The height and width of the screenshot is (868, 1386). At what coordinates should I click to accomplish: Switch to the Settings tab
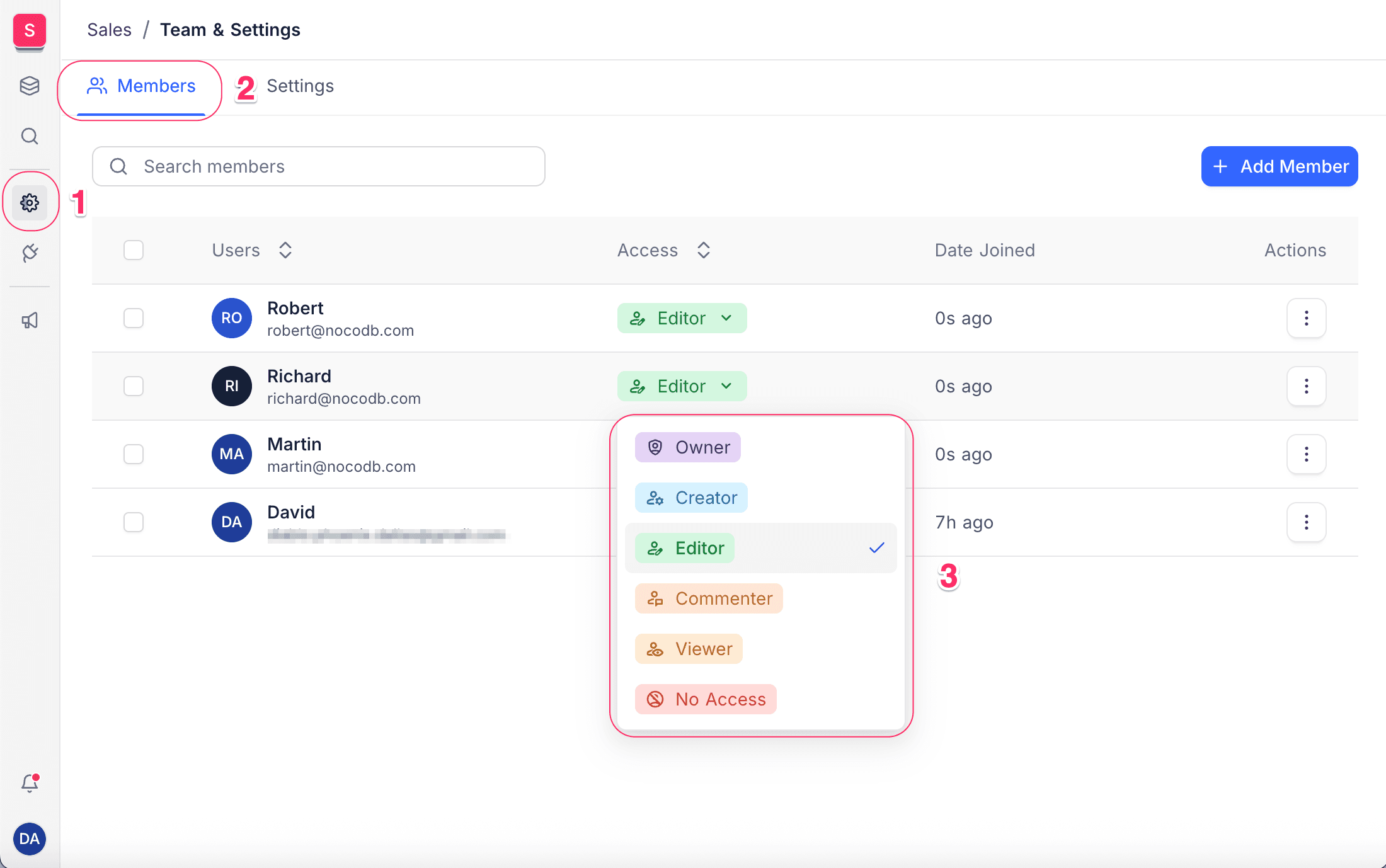300,86
